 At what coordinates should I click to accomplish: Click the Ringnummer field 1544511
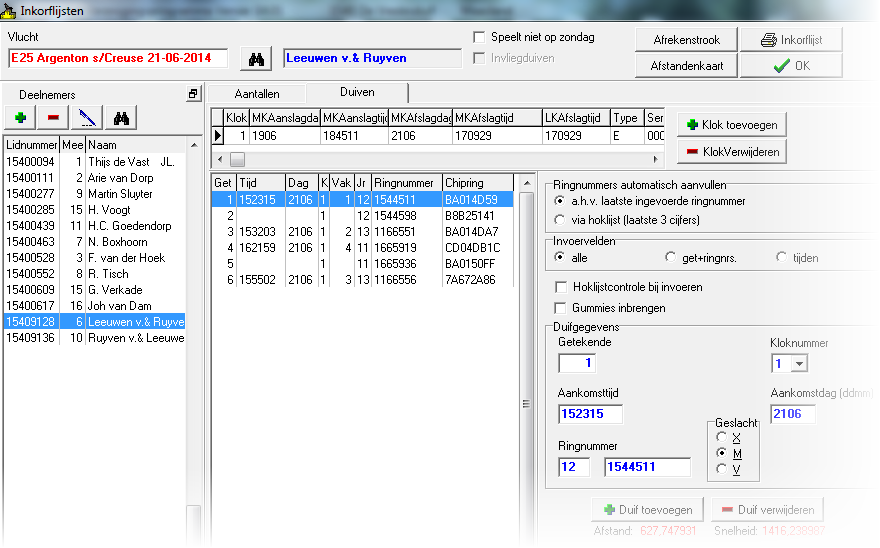[x=647, y=467]
